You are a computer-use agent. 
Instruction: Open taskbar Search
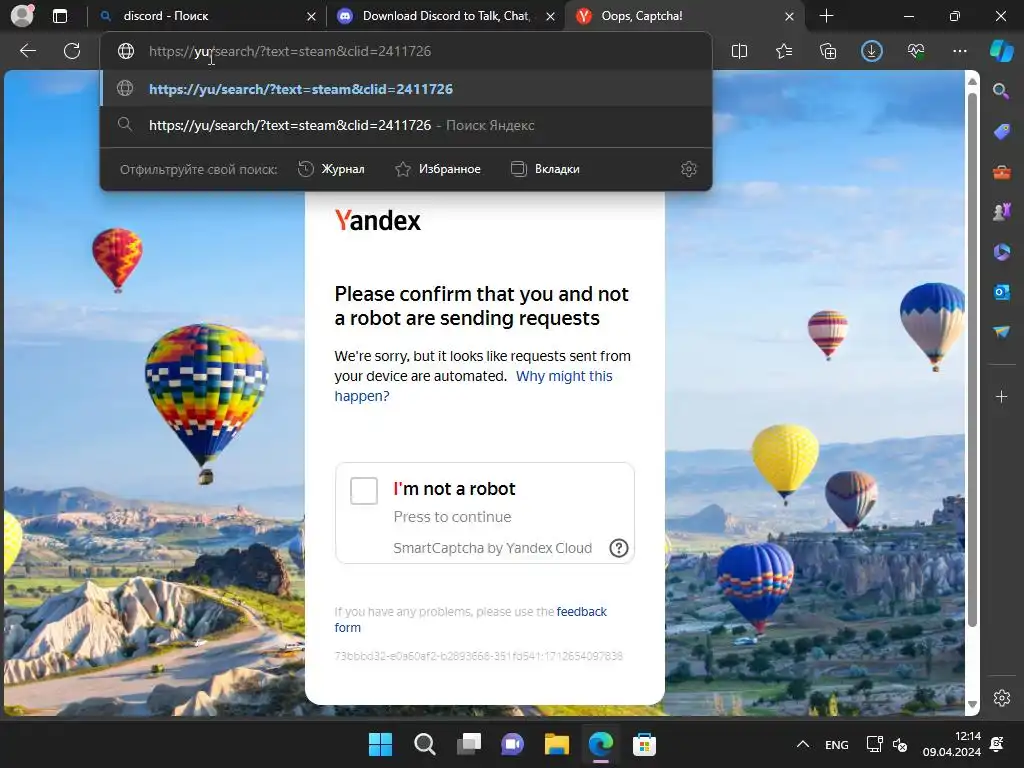(424, 744)
